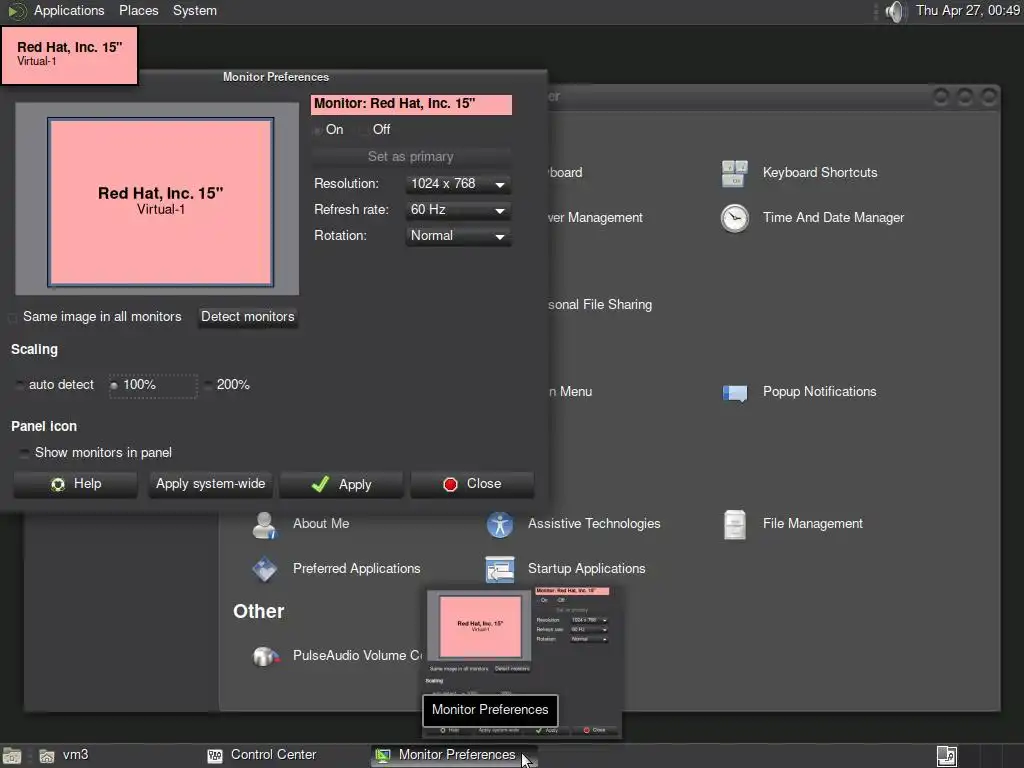The height and width of the screenshot is (768, 1024).
Task: Click the Monitor Preferences window preview thumbnail
Action: pos(522,661)
